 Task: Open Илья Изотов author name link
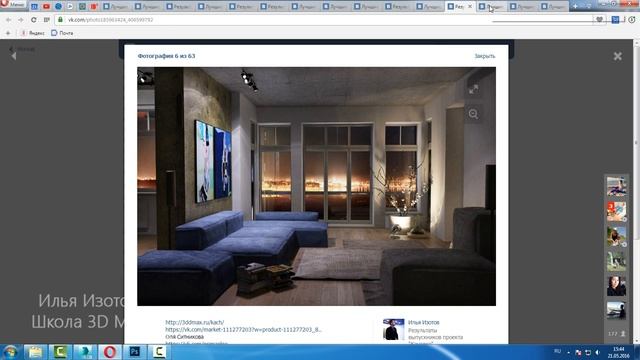tap(424, 322)
